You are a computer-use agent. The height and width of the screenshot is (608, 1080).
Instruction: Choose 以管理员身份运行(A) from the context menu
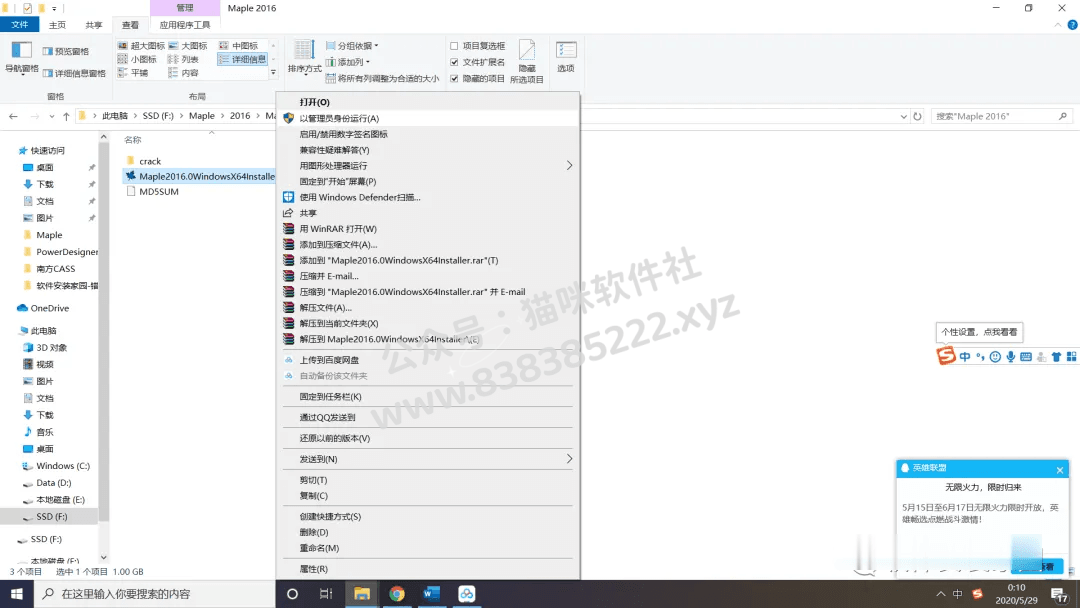click(427, 118)
